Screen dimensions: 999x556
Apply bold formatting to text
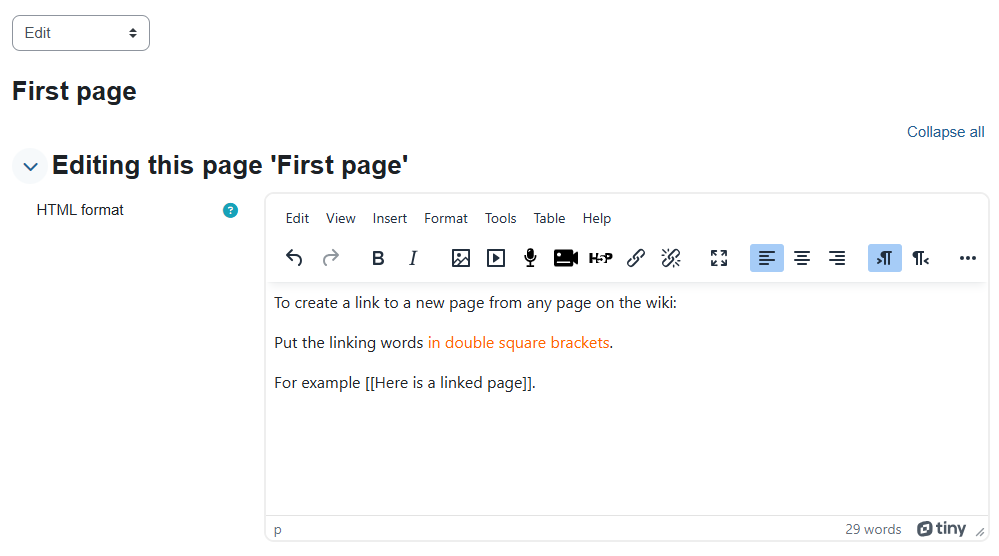click(x=378, y=258)
